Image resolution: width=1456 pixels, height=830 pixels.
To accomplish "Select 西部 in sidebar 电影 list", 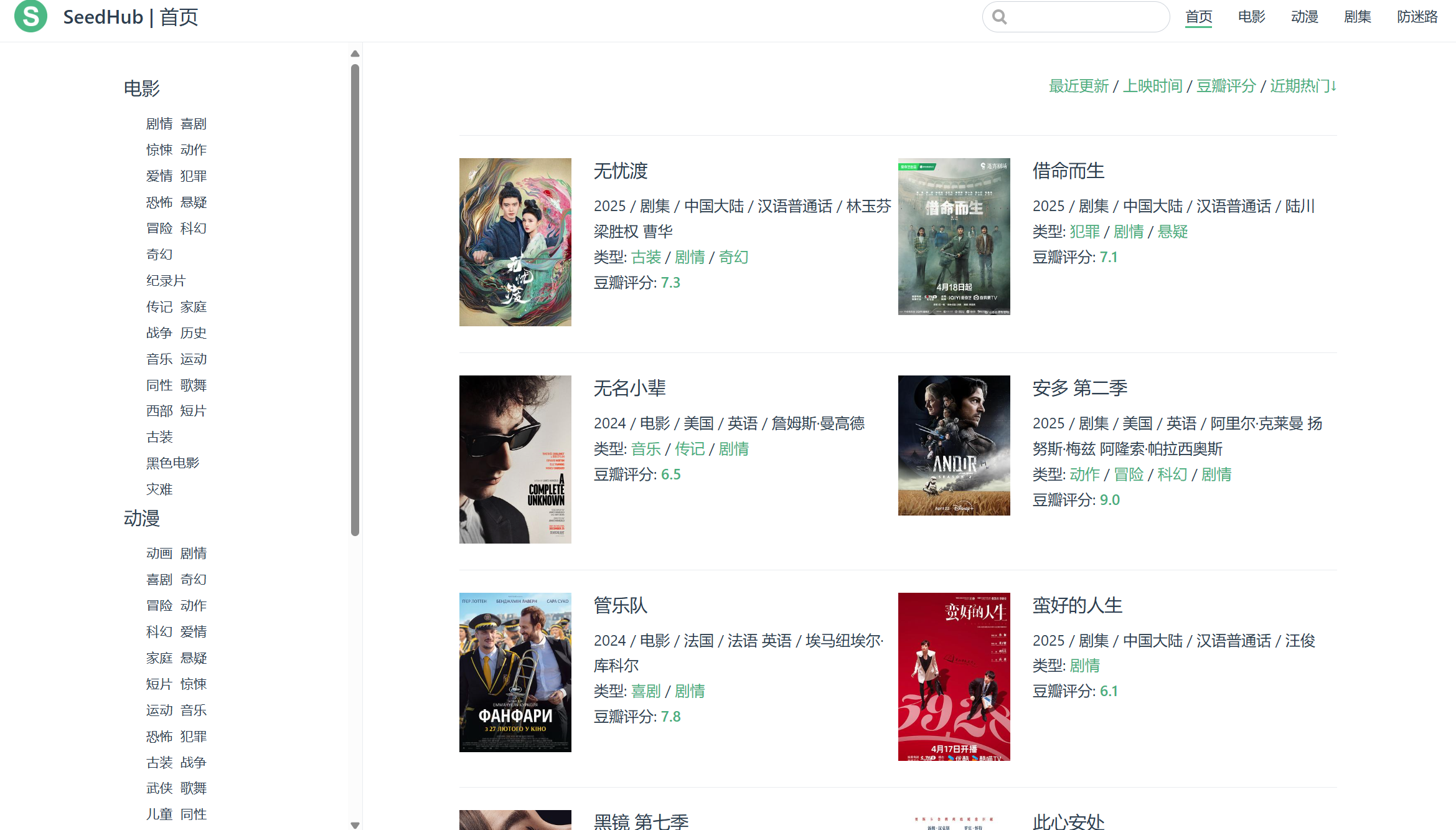I will point(159,411).
